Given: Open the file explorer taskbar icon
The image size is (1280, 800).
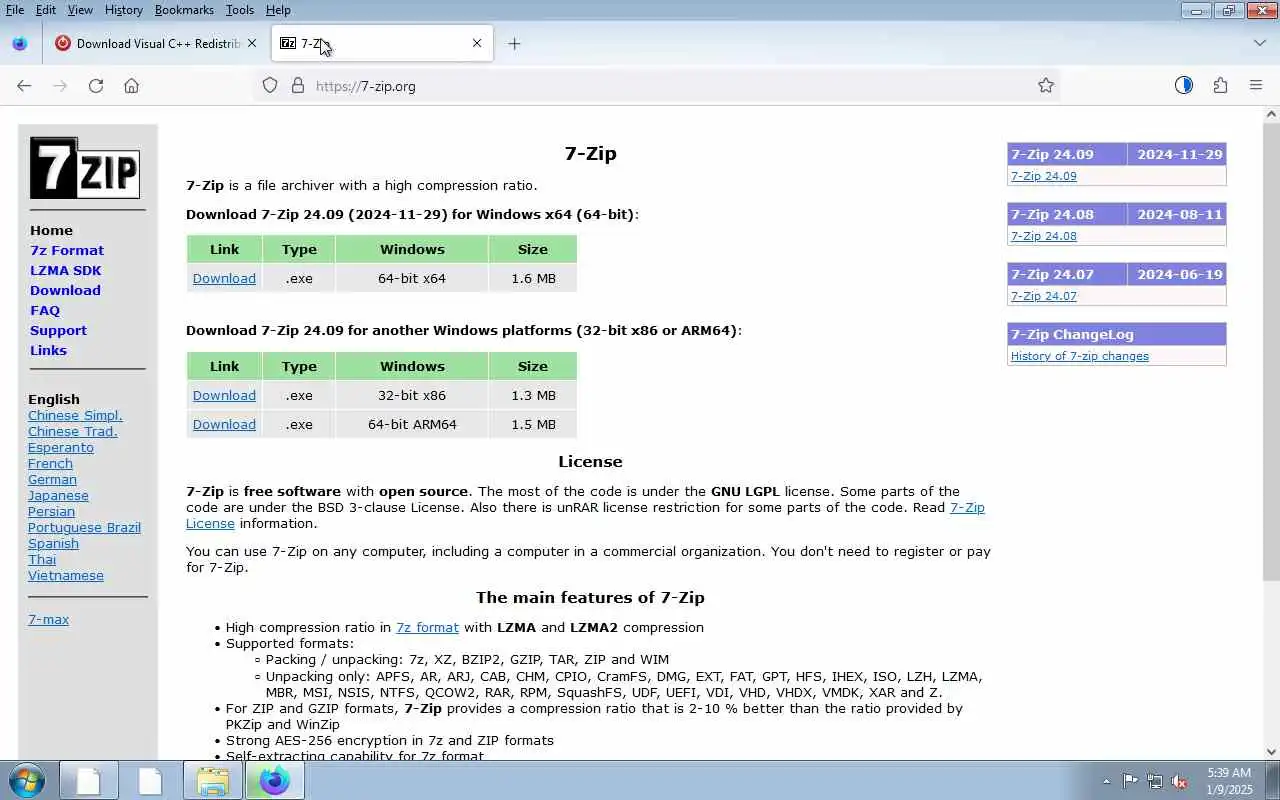Looking at the screenshot, I should (213, 780).
